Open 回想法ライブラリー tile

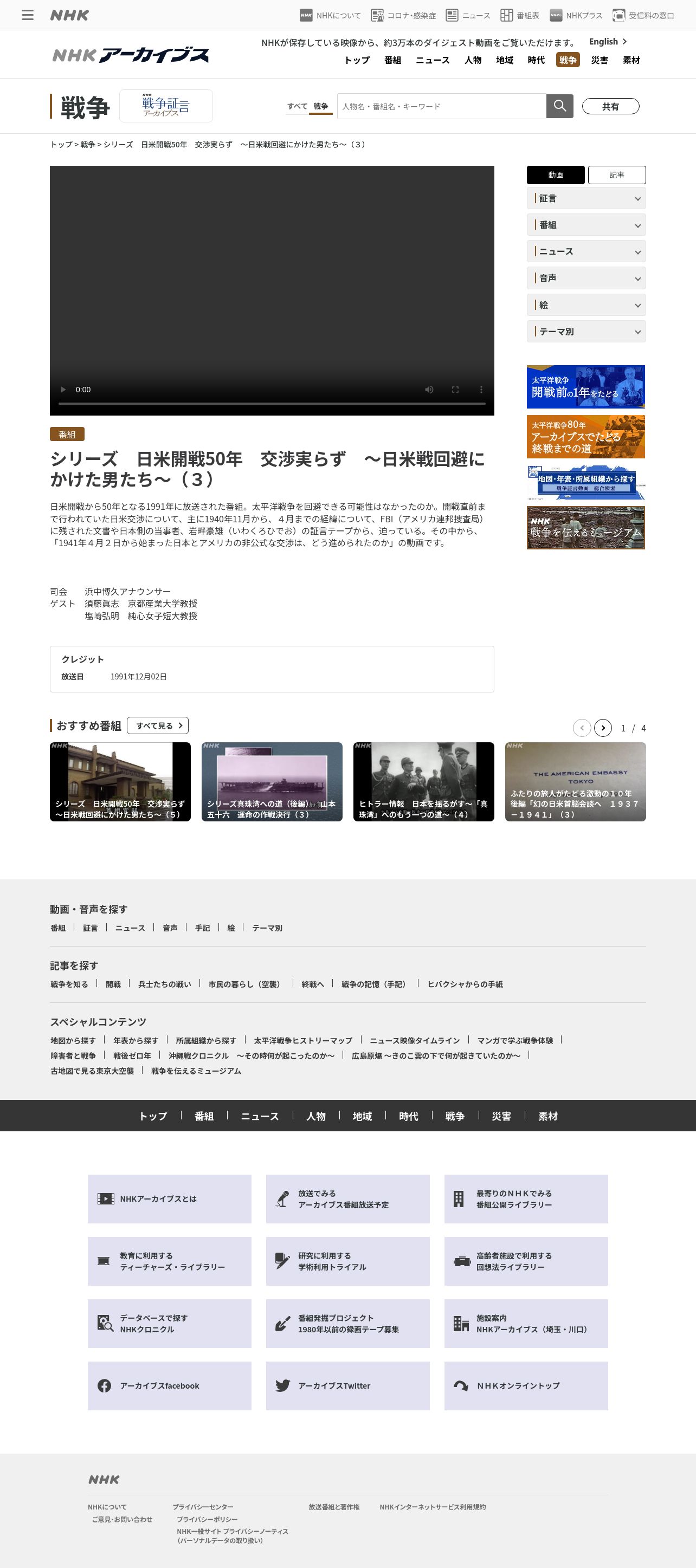(526, 1261)
